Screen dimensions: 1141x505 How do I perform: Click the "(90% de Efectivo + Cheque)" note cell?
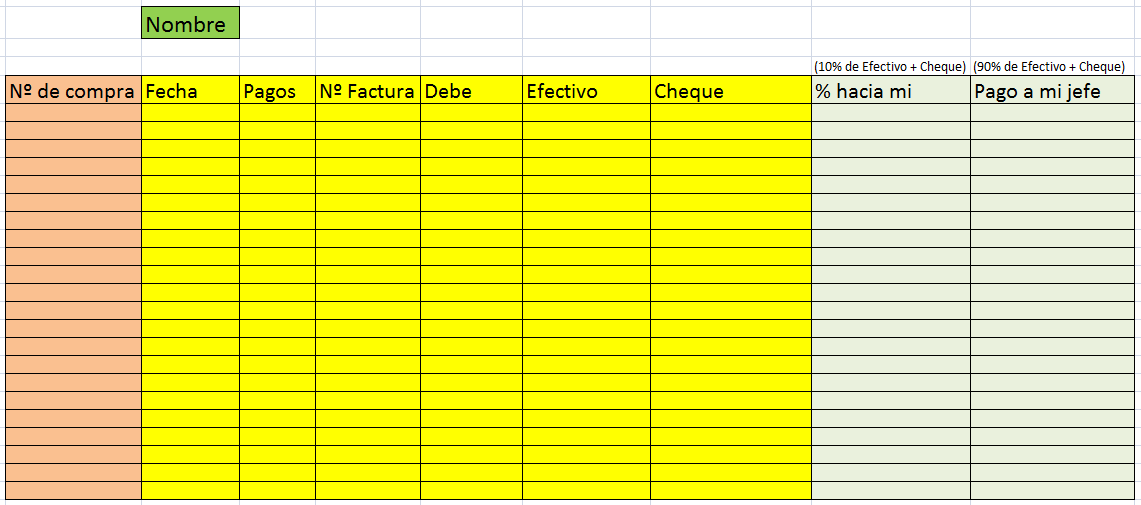tap(1052, 67)
